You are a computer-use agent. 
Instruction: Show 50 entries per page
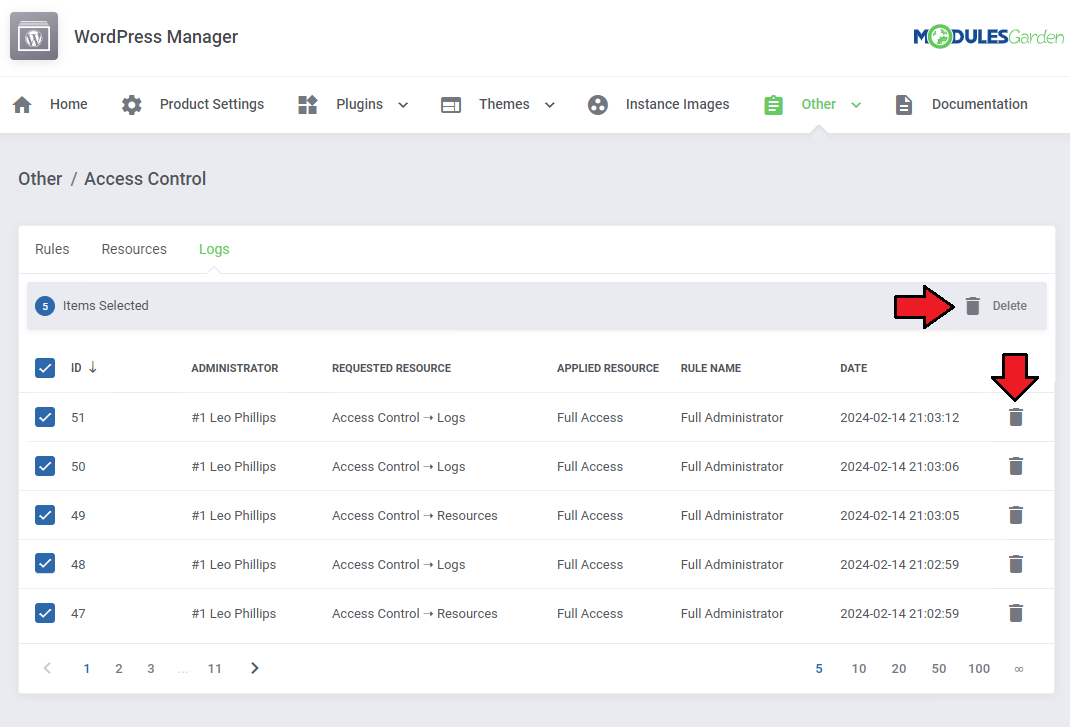click(939, 669)
